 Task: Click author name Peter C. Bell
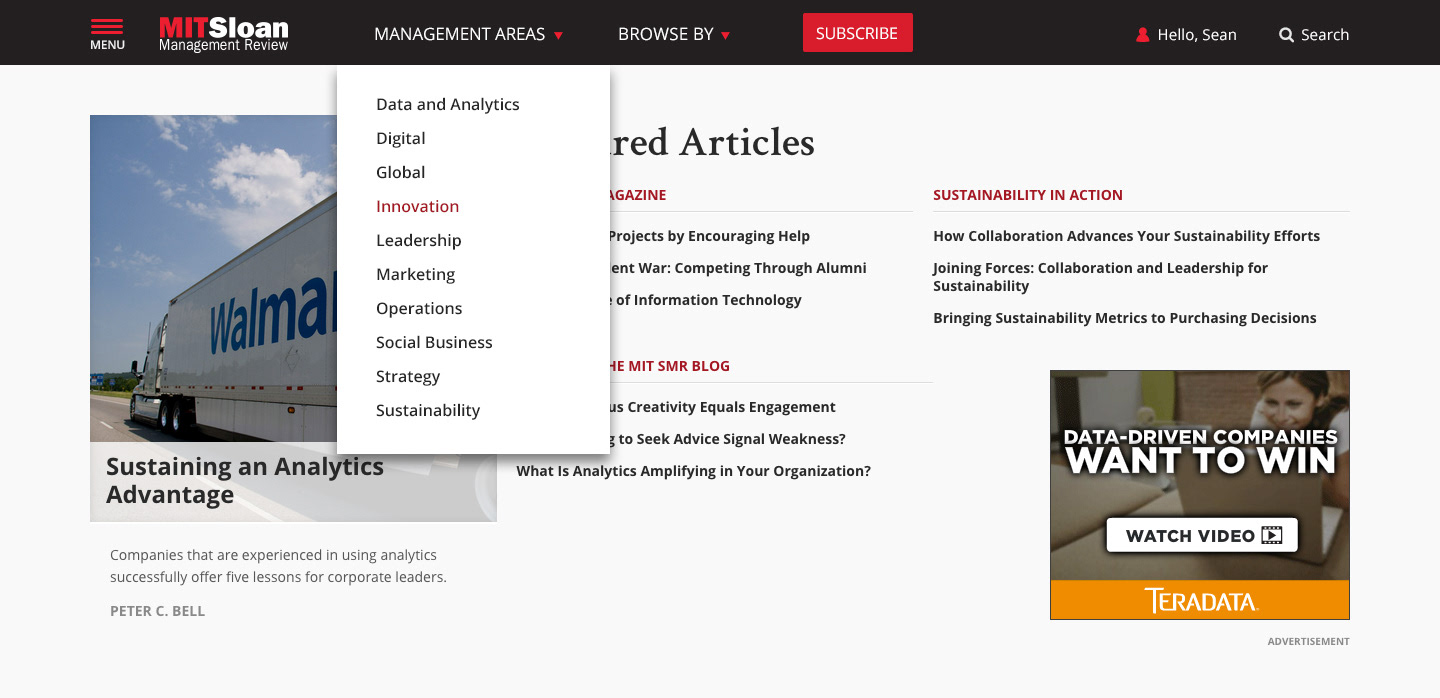(157, 611)
